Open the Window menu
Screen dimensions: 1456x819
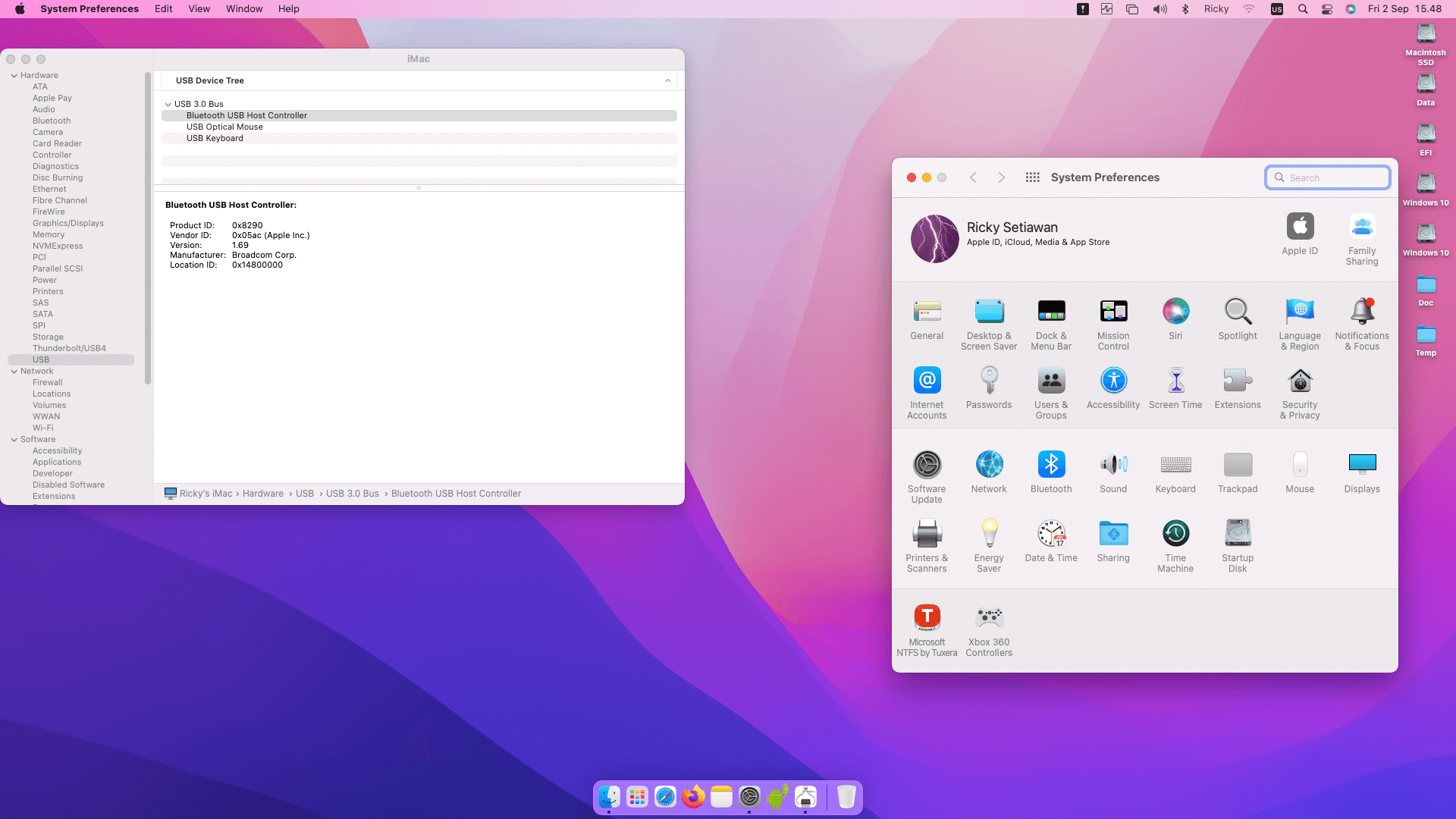tap(244, 9)
